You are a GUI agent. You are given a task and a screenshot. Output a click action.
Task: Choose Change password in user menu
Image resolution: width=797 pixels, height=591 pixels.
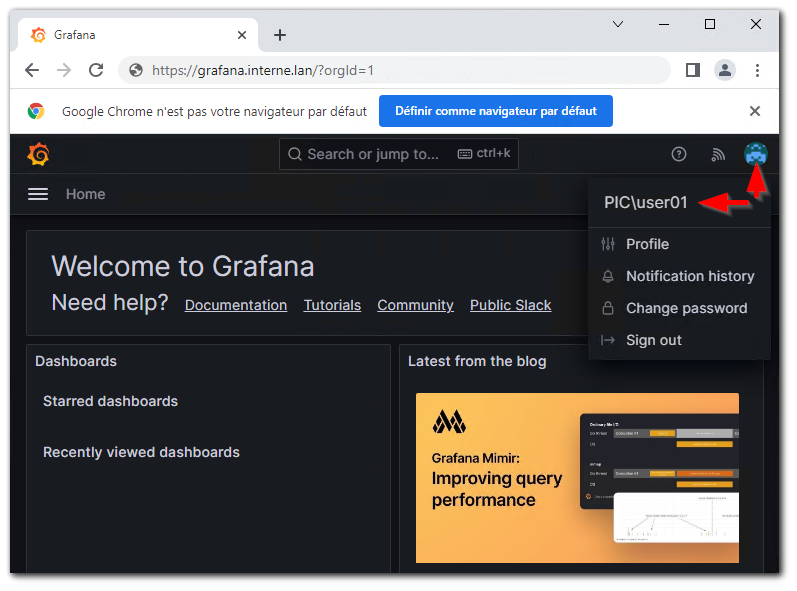coord(679,308)
